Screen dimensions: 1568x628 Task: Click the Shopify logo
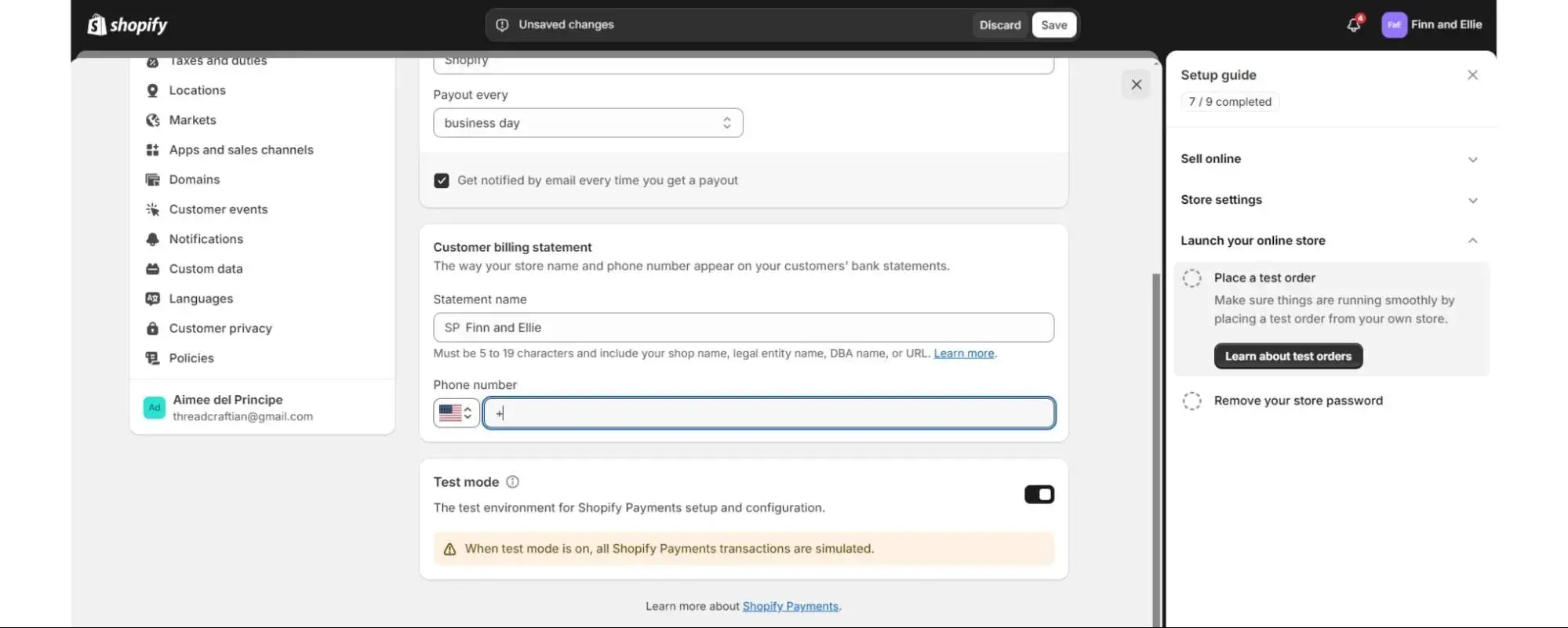pos(127,25)
